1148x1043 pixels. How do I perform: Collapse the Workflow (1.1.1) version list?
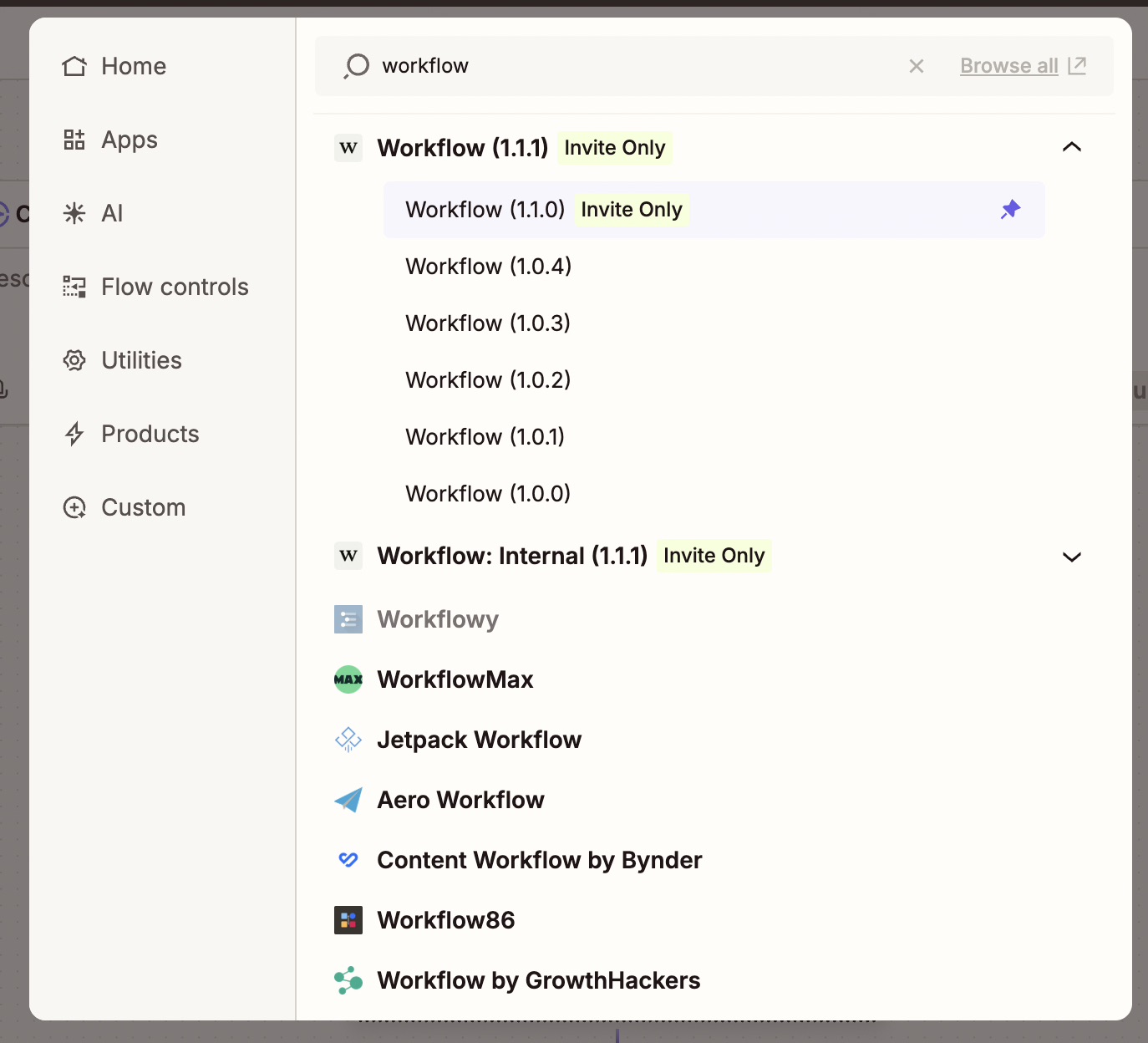point(1072,147)
